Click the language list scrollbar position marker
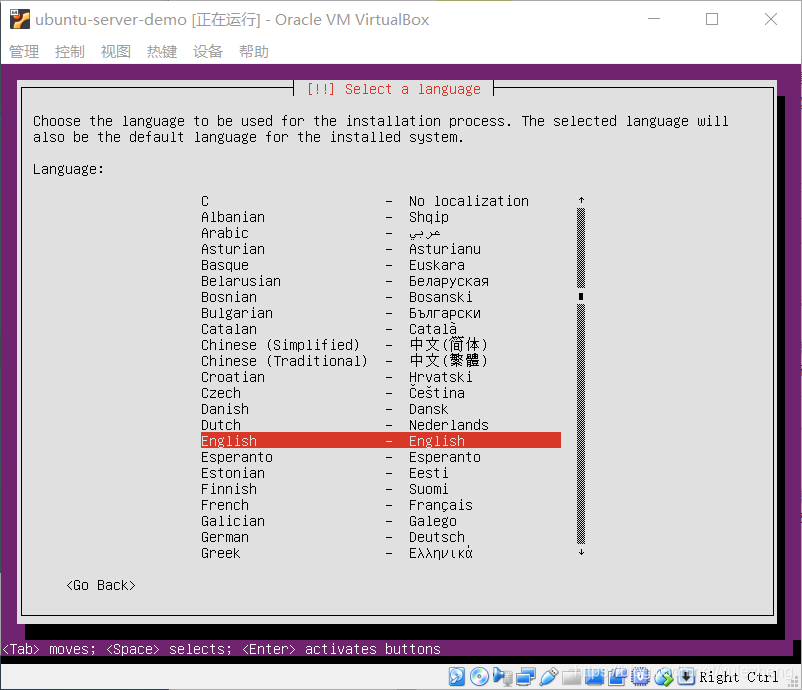 coord(581,297)
